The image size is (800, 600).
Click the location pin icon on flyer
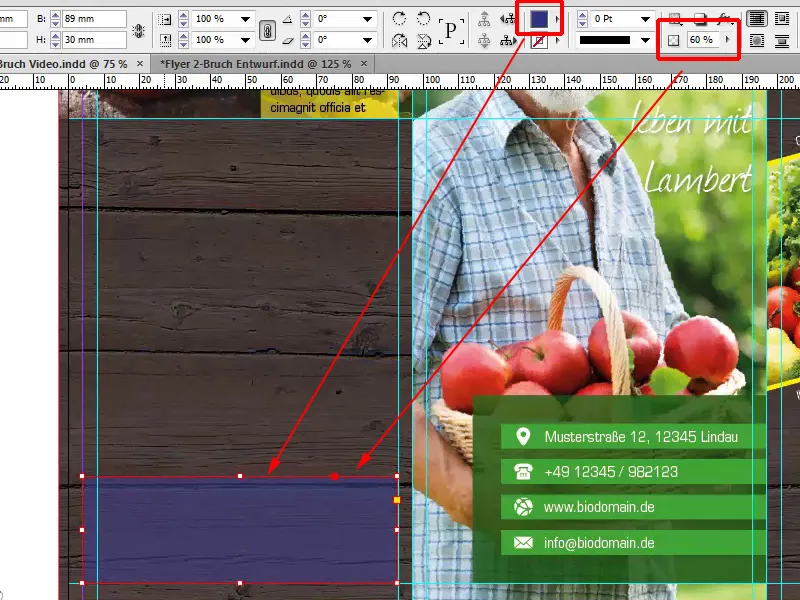[523, 437]
